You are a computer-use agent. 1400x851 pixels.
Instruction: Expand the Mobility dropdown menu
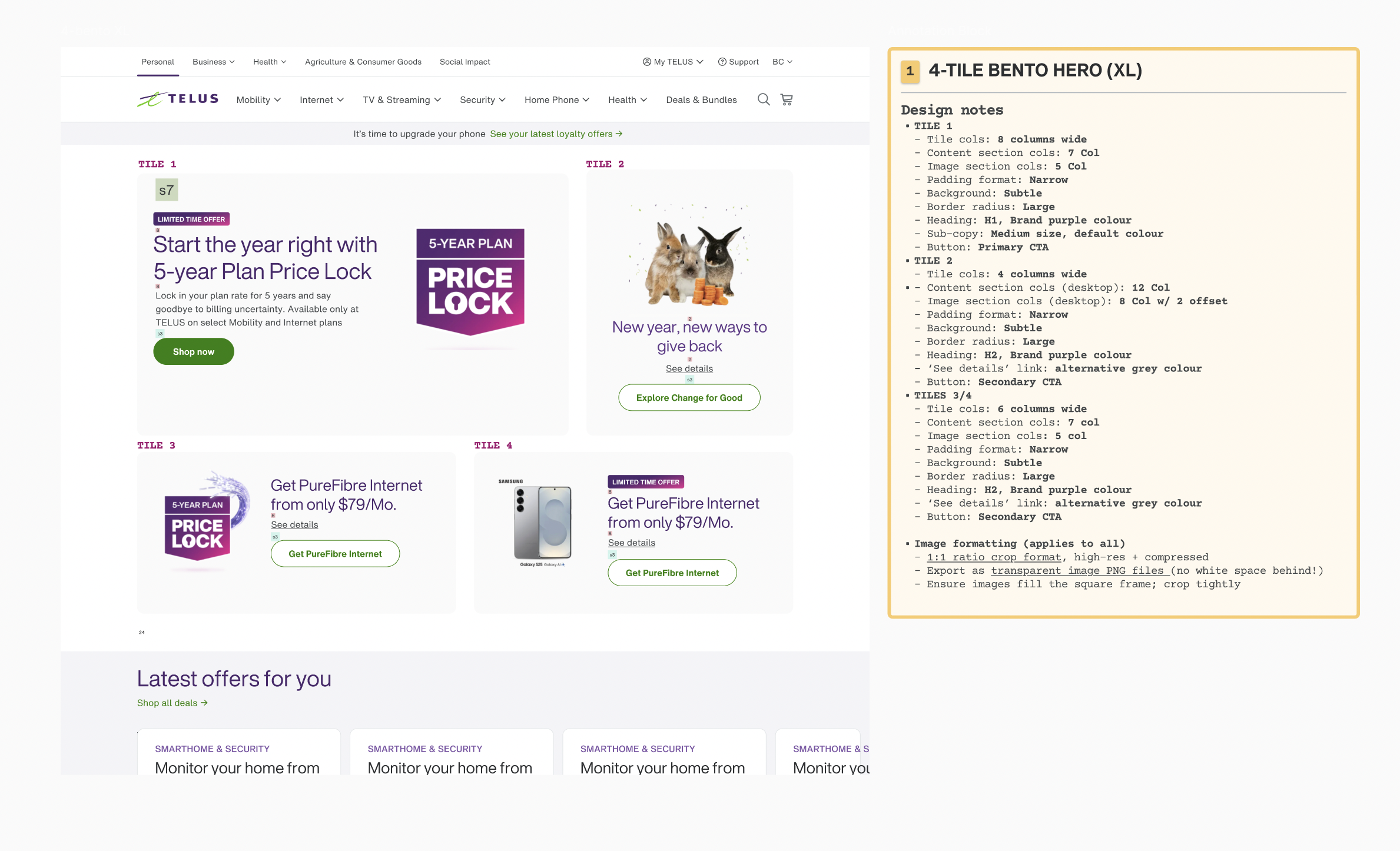click(x=258, y=100)
